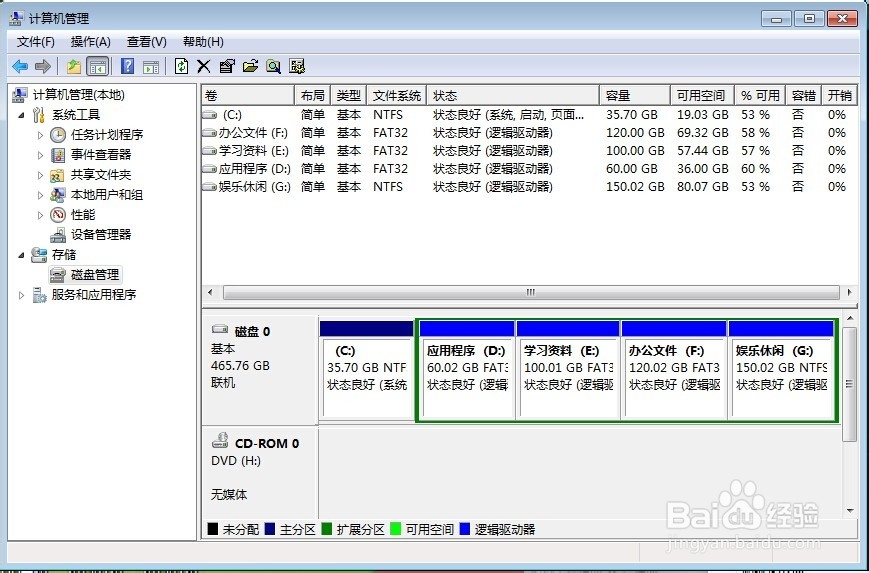Collapse the 存储 tree node
The width and height of the screenshot is (869, 573).
pyautogui.click(x=21, y=255)
